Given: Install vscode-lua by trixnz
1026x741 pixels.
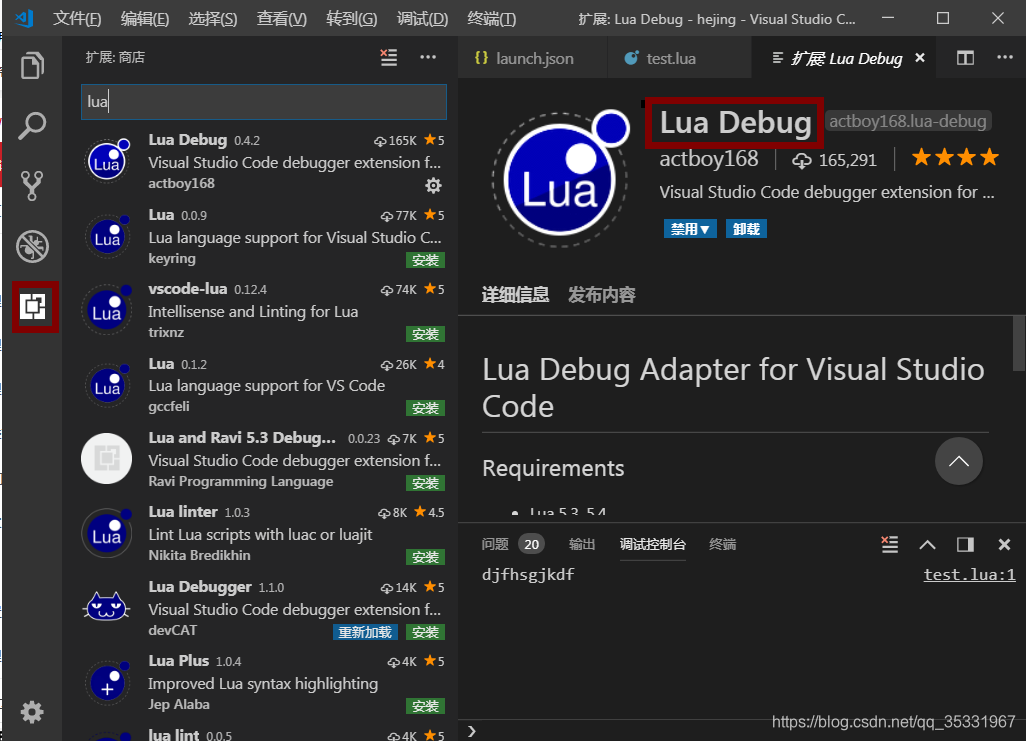Looking at the screenshot, I should click(x=425, y=334).
